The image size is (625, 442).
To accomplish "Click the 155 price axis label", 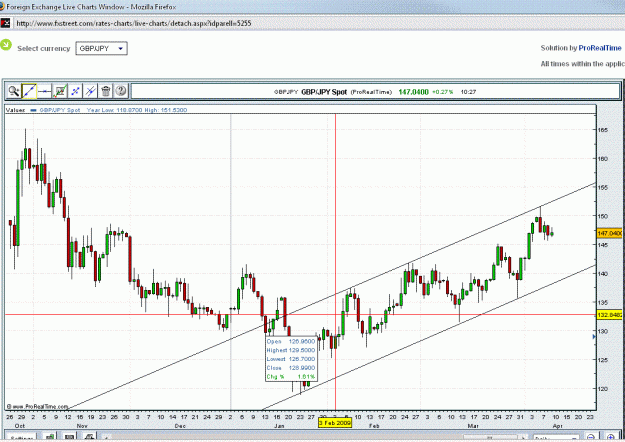I will [603, 187].
